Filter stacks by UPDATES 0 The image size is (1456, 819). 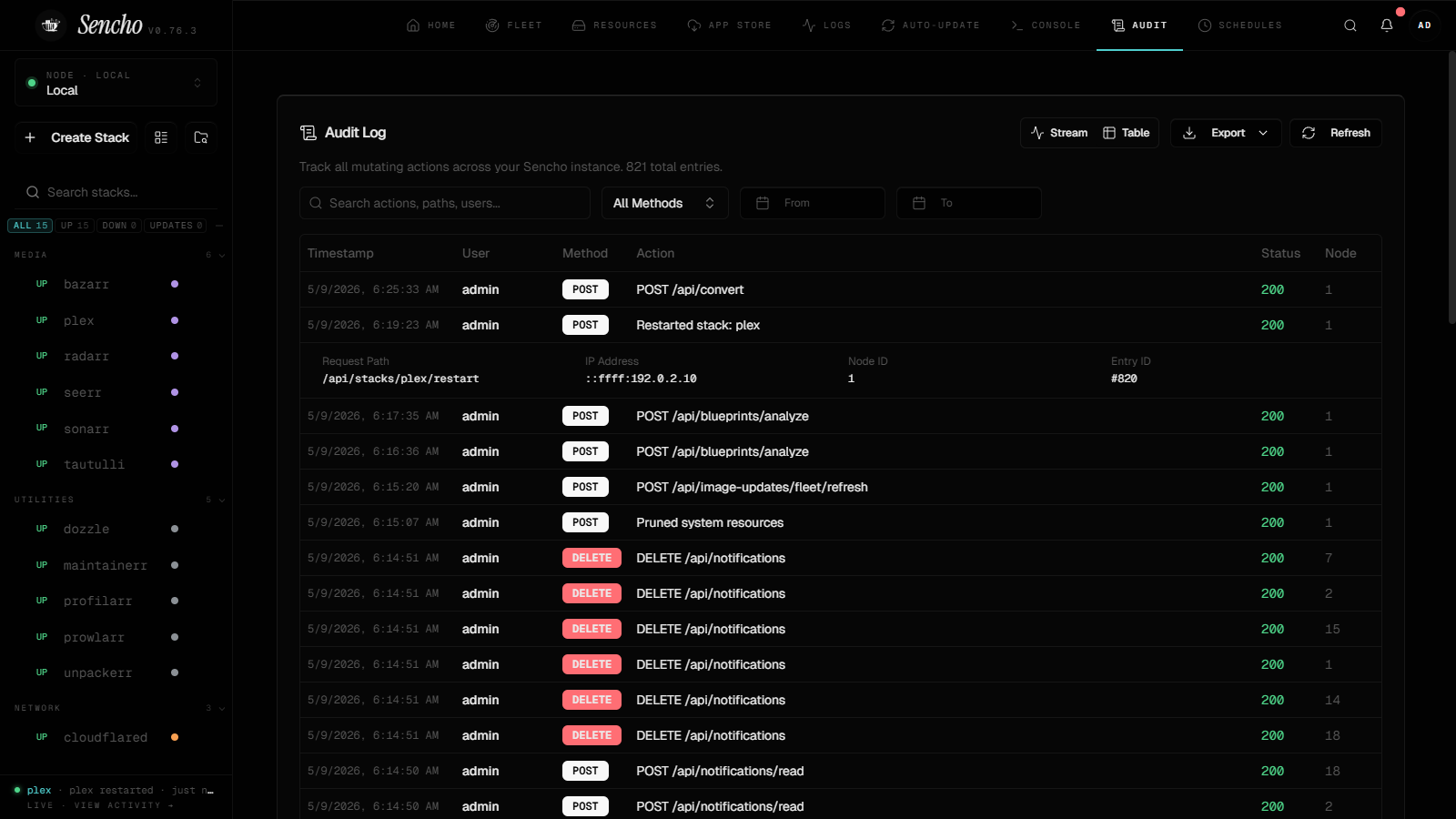pos(176,226)
